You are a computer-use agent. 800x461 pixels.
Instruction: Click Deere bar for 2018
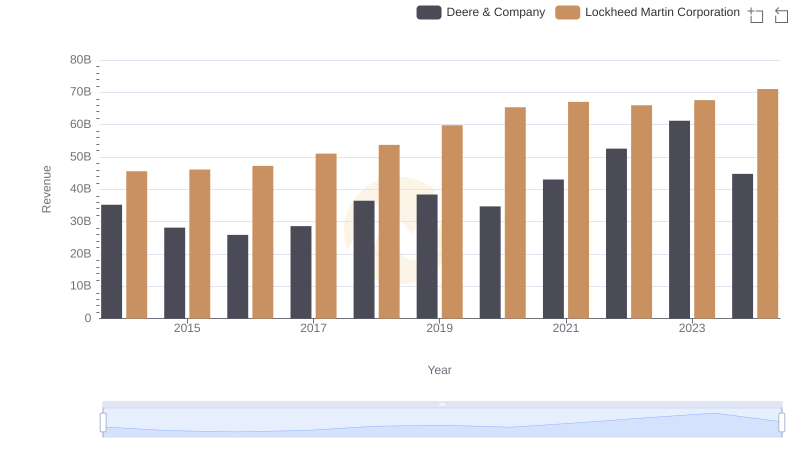point(364,260)
